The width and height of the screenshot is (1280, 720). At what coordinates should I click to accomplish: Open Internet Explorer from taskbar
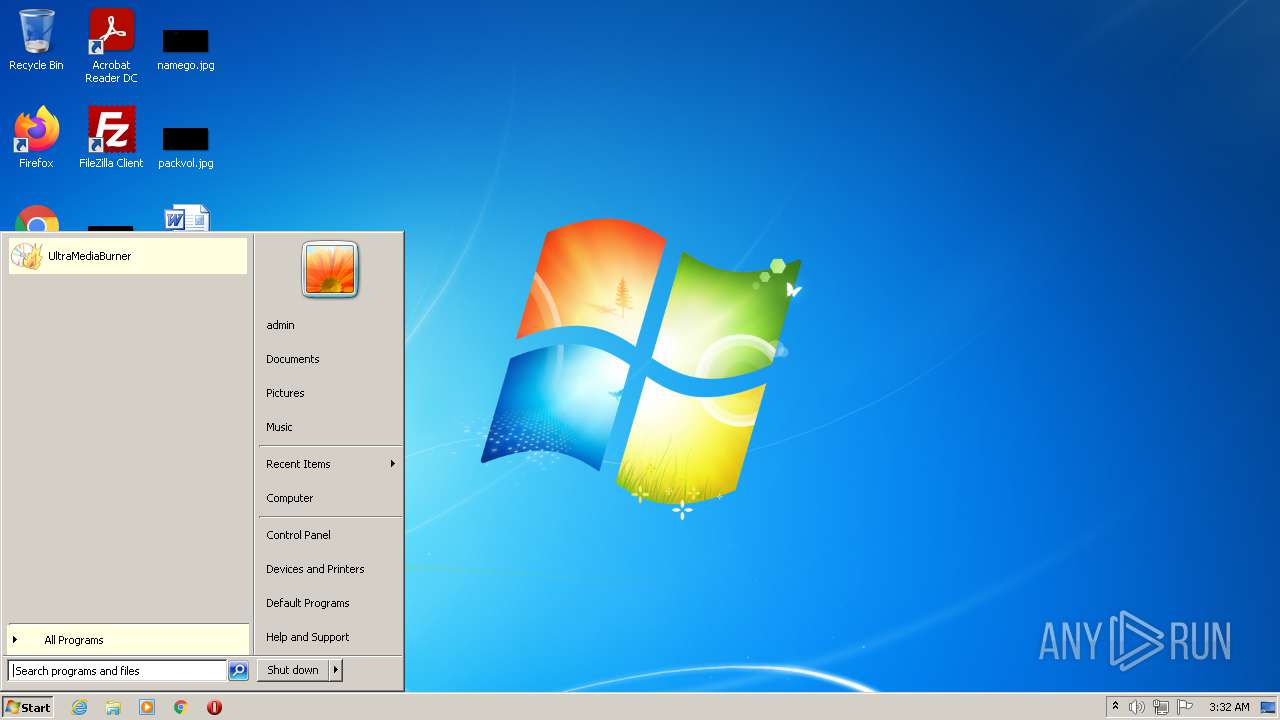click(79, 707)
